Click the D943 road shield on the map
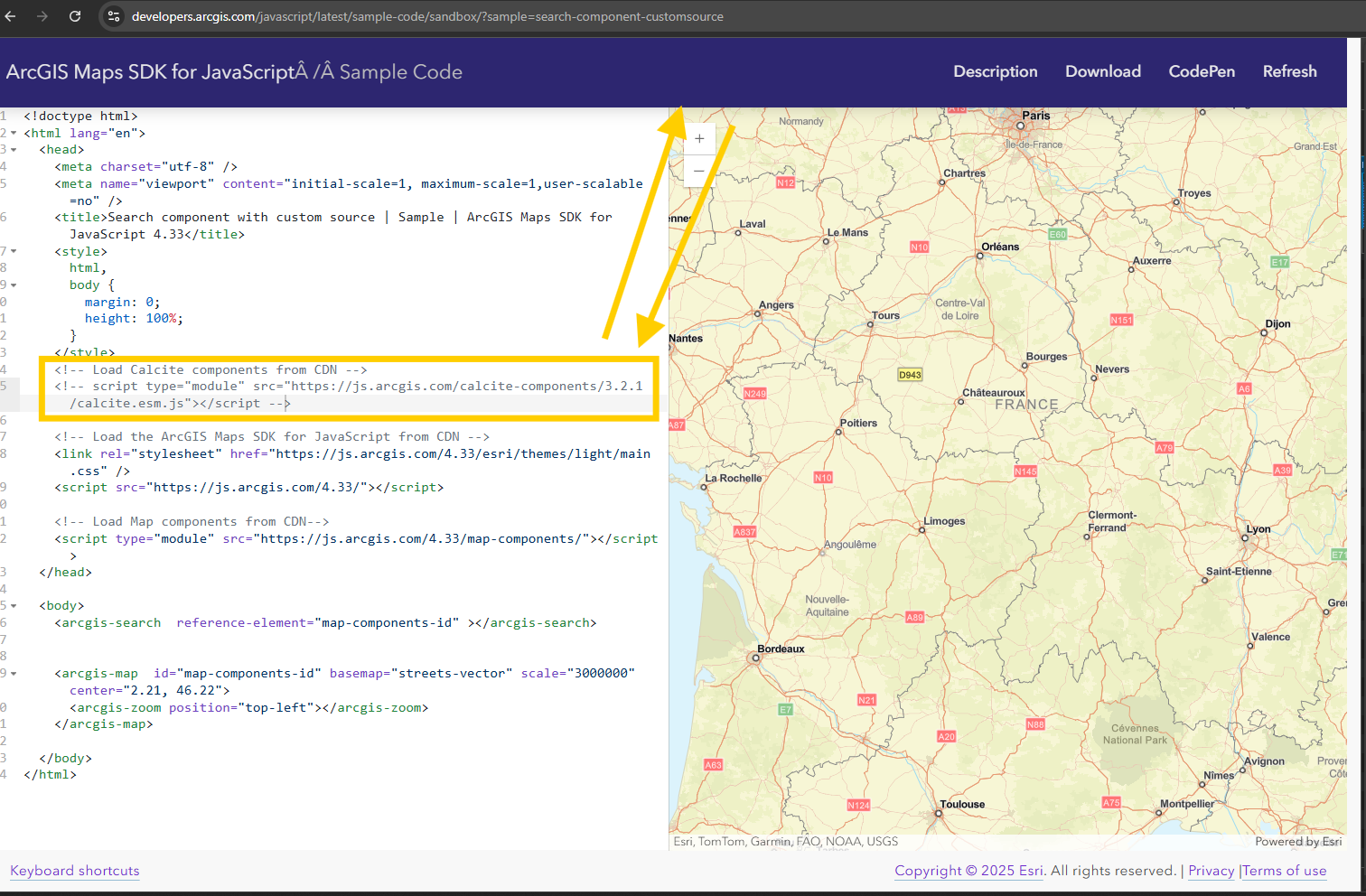Image resolution: width=1366 pixels, height=896 pixels. coord(910,375)
